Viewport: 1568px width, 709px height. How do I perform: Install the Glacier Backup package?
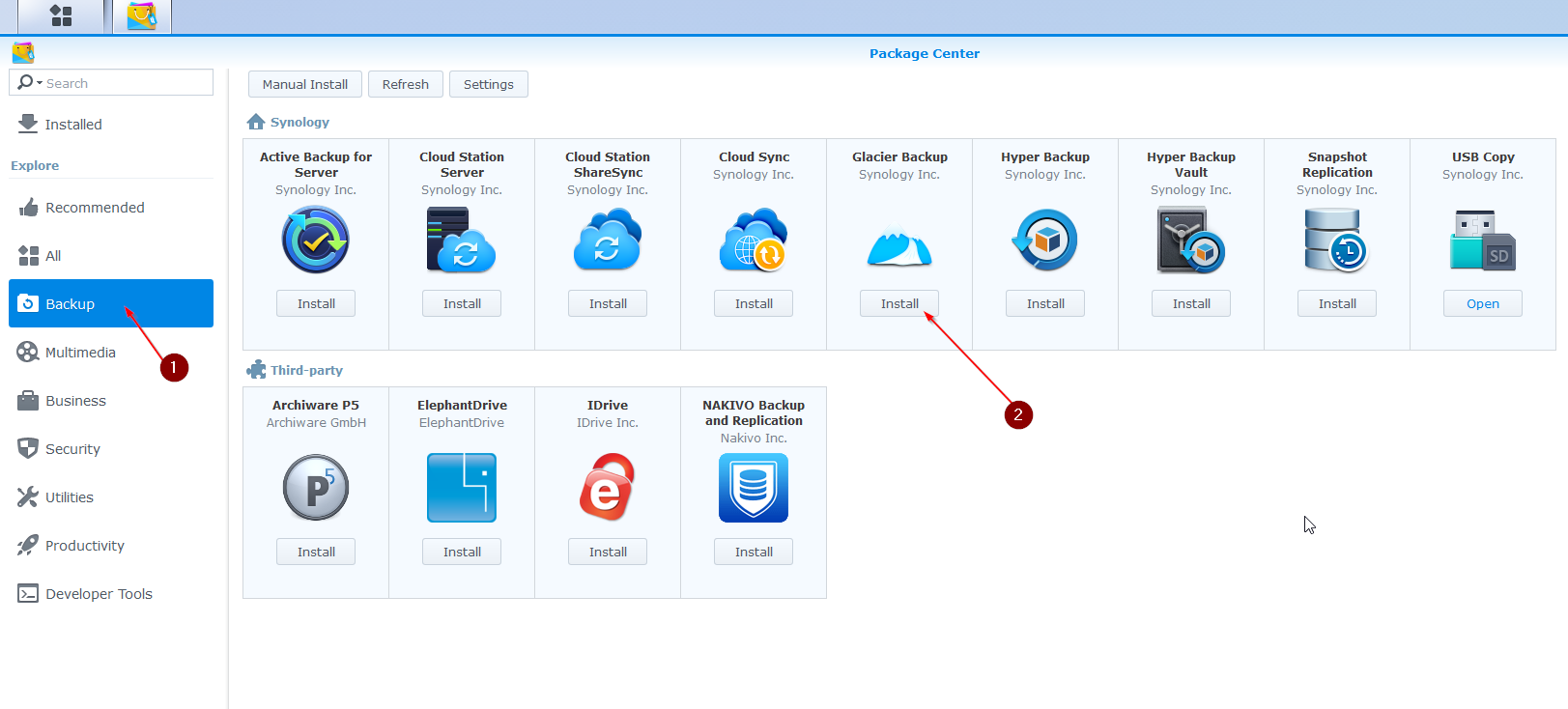pyautogui.click(x=899, y=303)
